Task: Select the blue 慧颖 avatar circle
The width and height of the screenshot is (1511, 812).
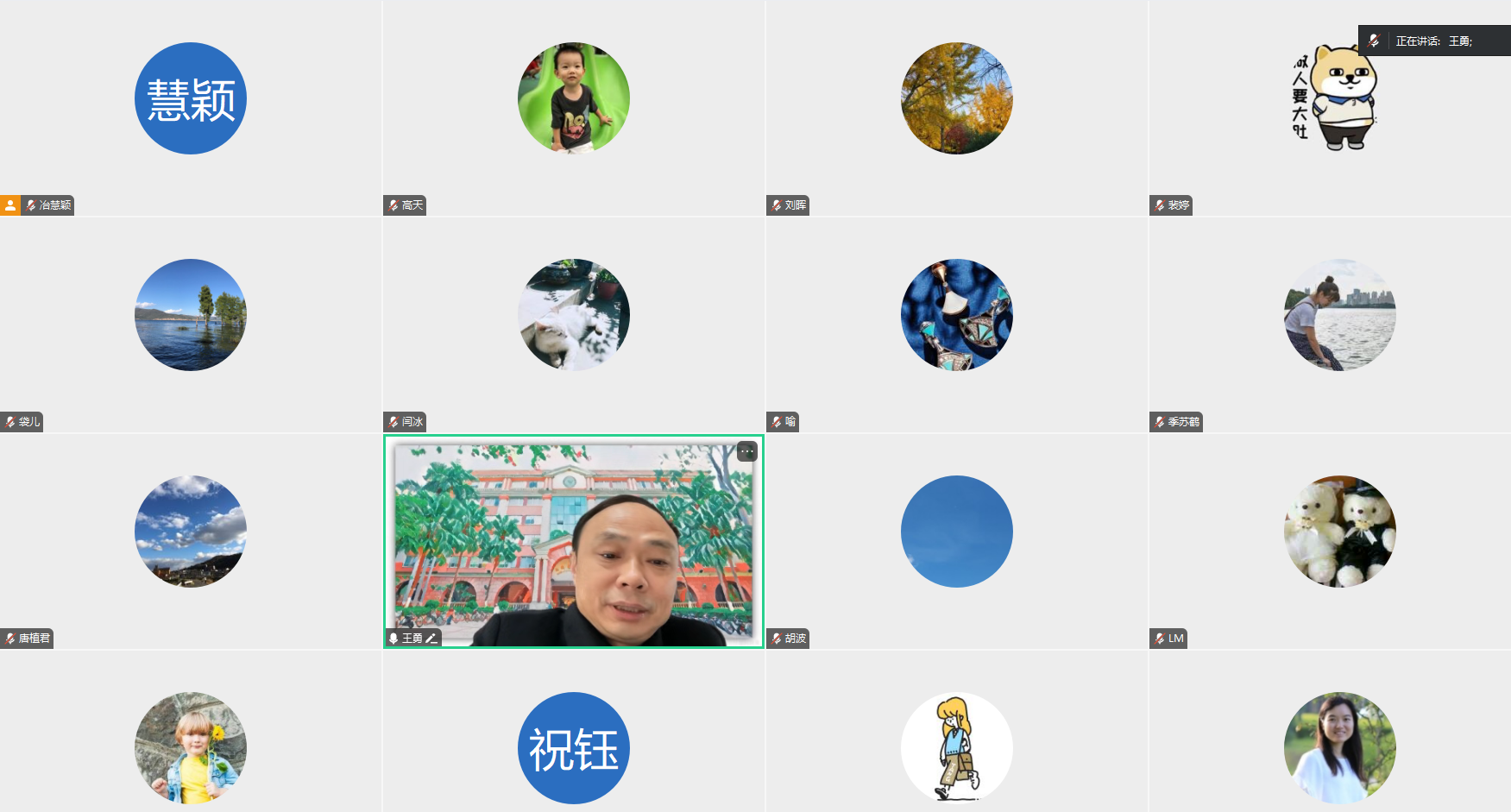Action: coord(191,98)
